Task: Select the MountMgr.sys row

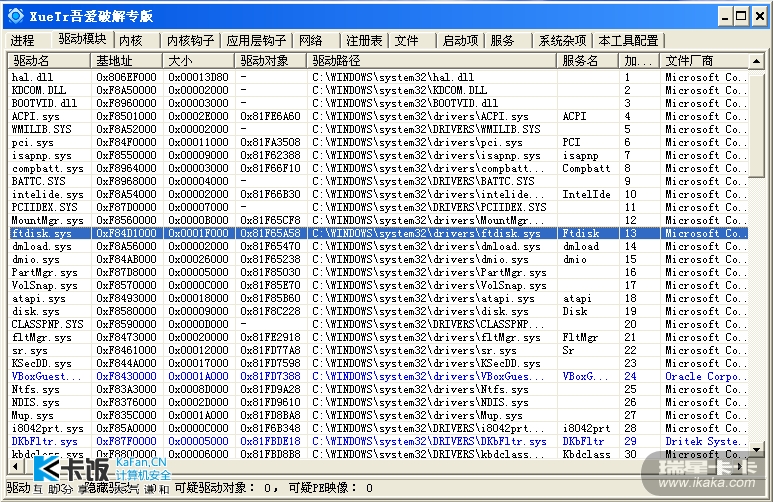Action: point(378,220)
